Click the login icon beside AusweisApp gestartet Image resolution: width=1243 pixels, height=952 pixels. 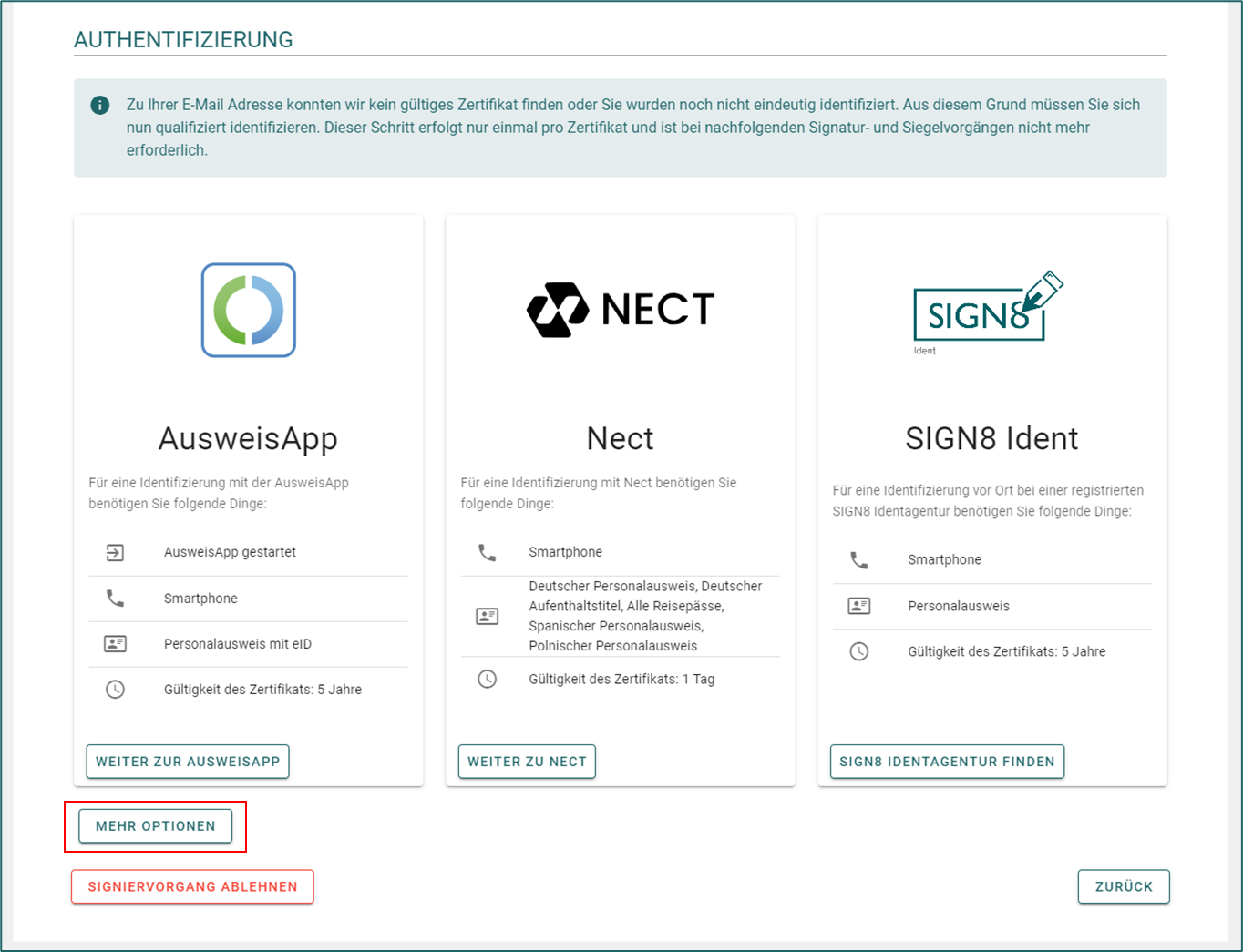[115, 552]
